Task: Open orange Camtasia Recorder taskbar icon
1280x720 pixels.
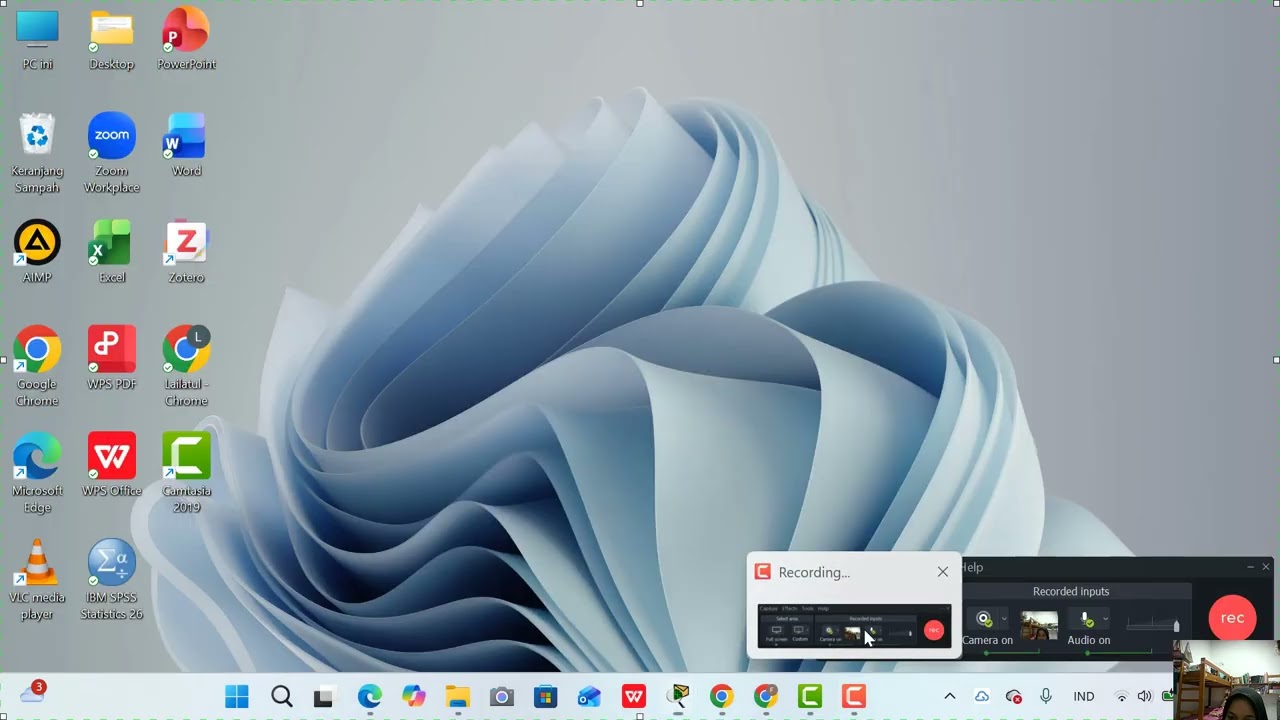Action: point(854,697)
